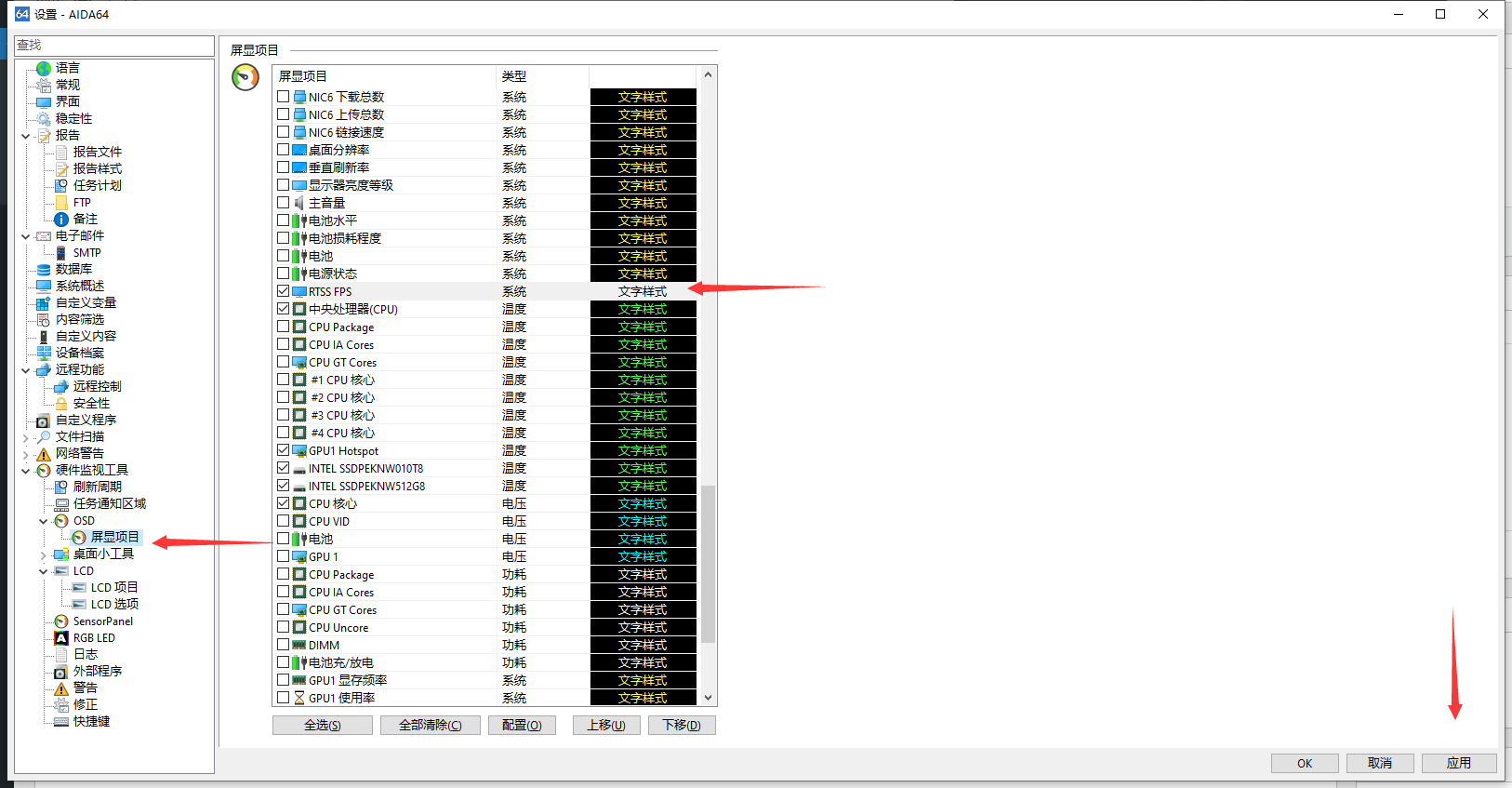The width and height of the screenshot is (1512, 788).
Task: Click the warning icon beside 网络警告
Action: click(44, 454)
